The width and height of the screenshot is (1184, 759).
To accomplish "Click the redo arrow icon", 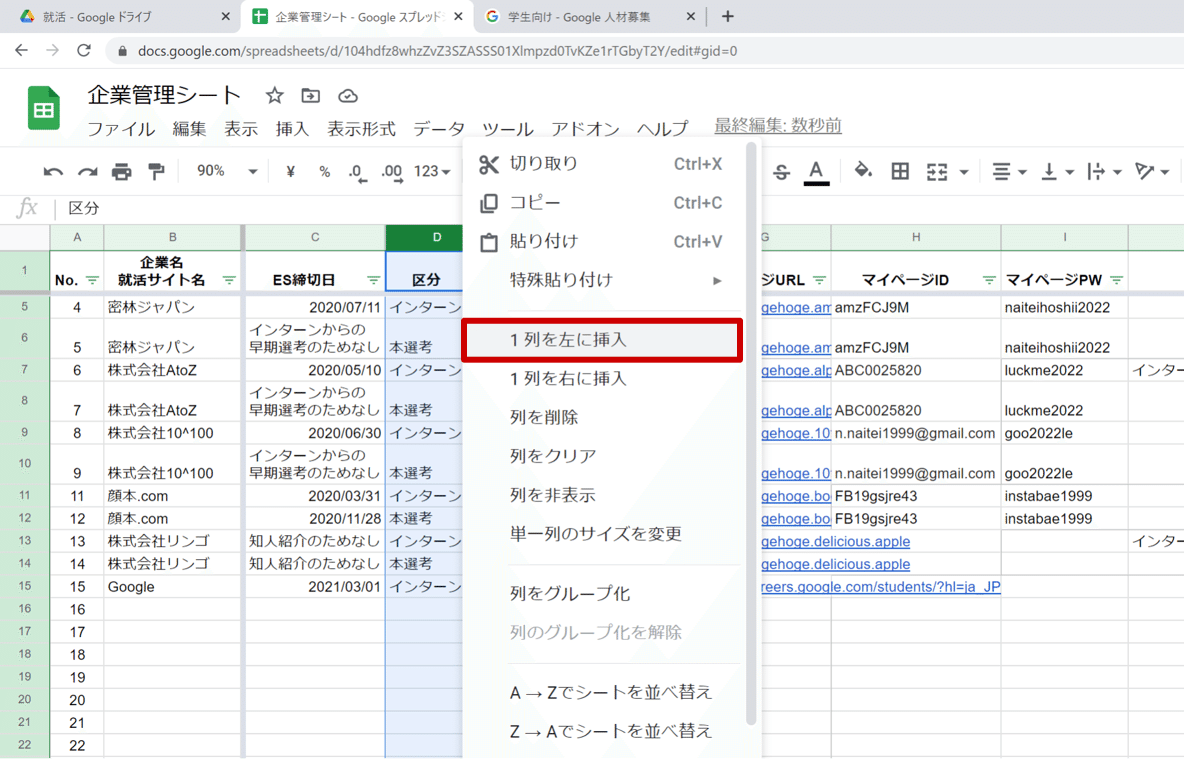I will click(x=88, y=172).
